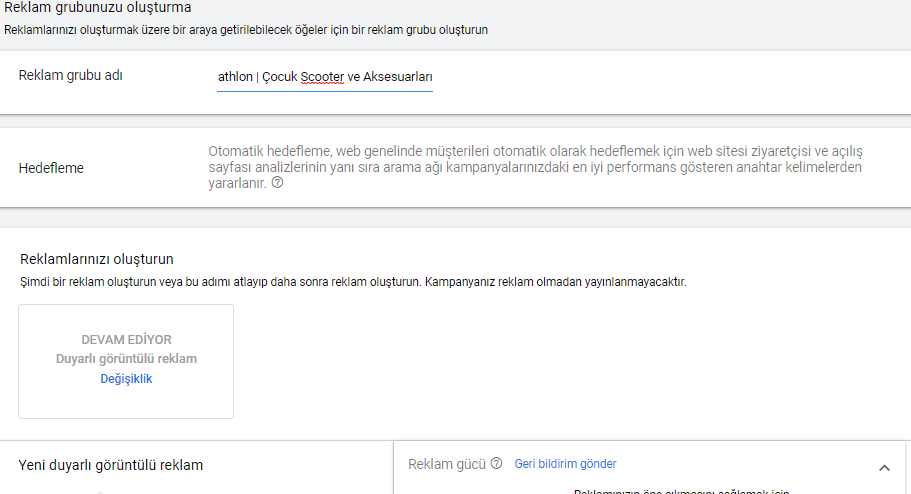
Task: Collapse the Reklam gücü panel chevron
Action: click(884, 467)
